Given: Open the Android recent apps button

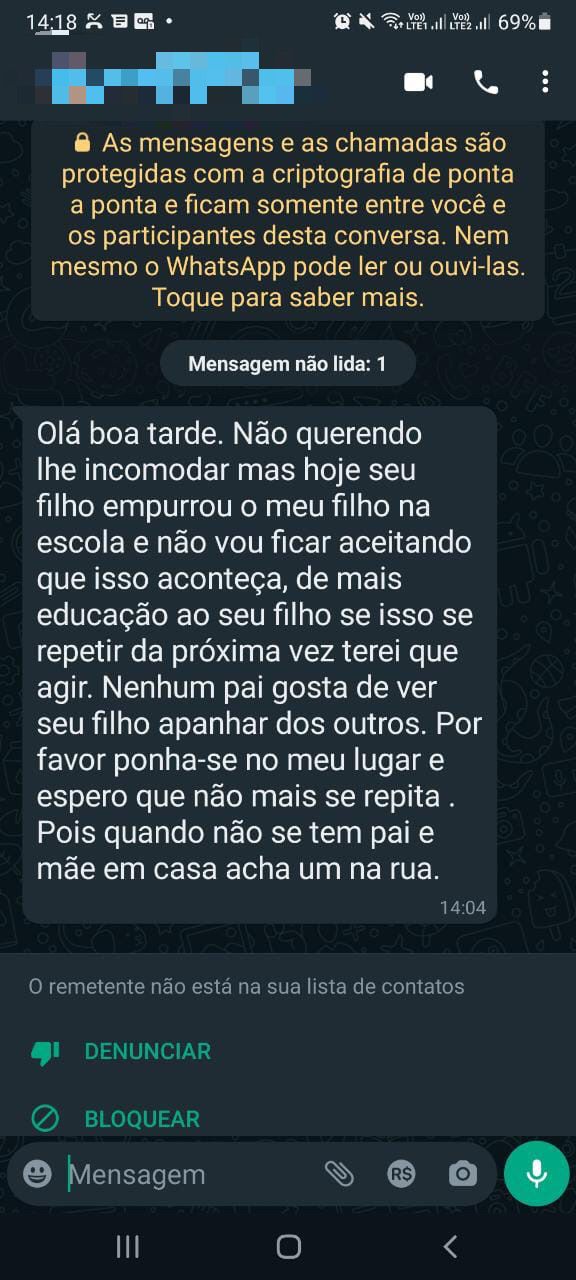Looking at the screenshot, I should tap(127, 1246).
